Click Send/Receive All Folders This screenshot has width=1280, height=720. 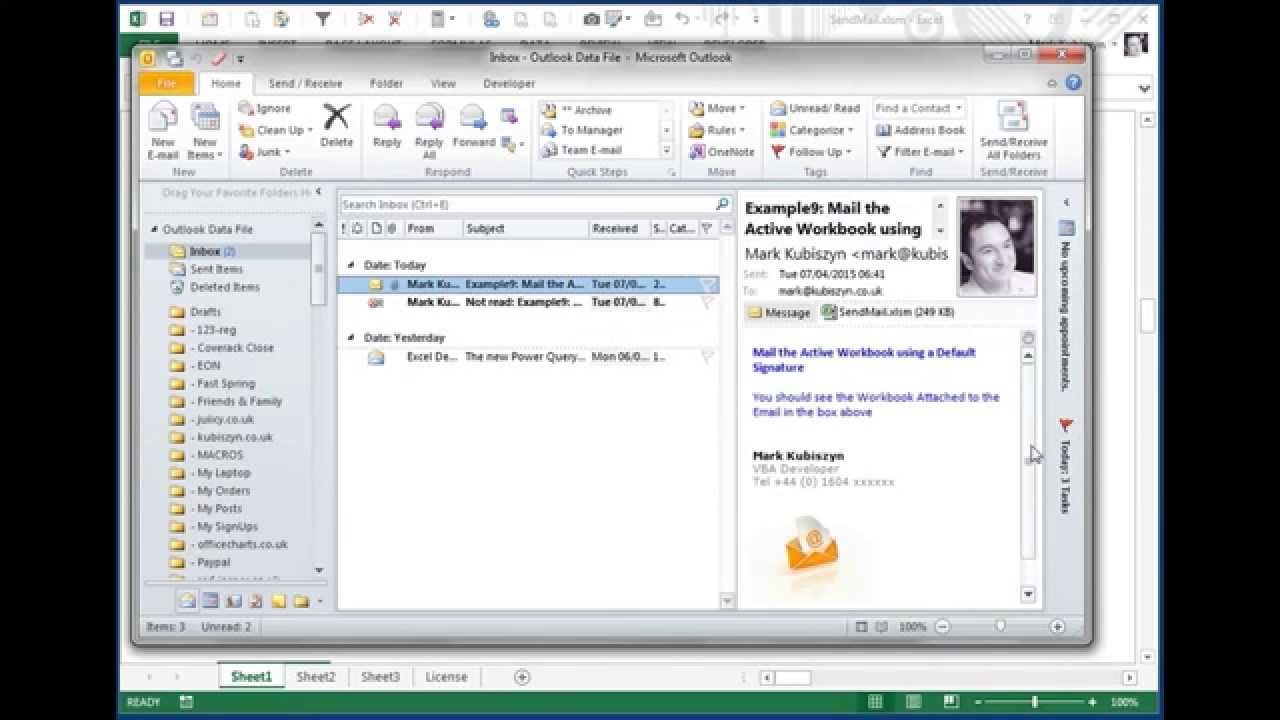point(1013,131)
